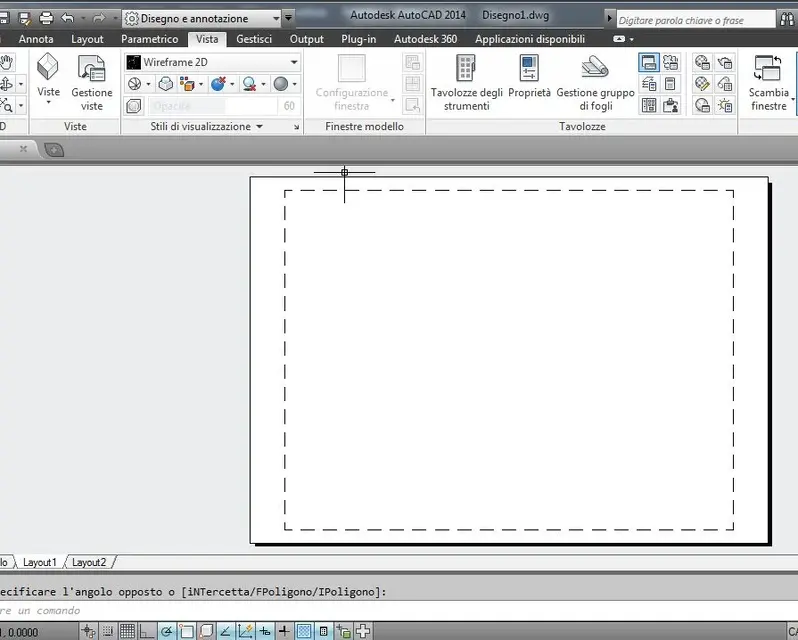798x640 pixels.
Task: Toggle Grid display in status bar
Action: coord(127,631)
